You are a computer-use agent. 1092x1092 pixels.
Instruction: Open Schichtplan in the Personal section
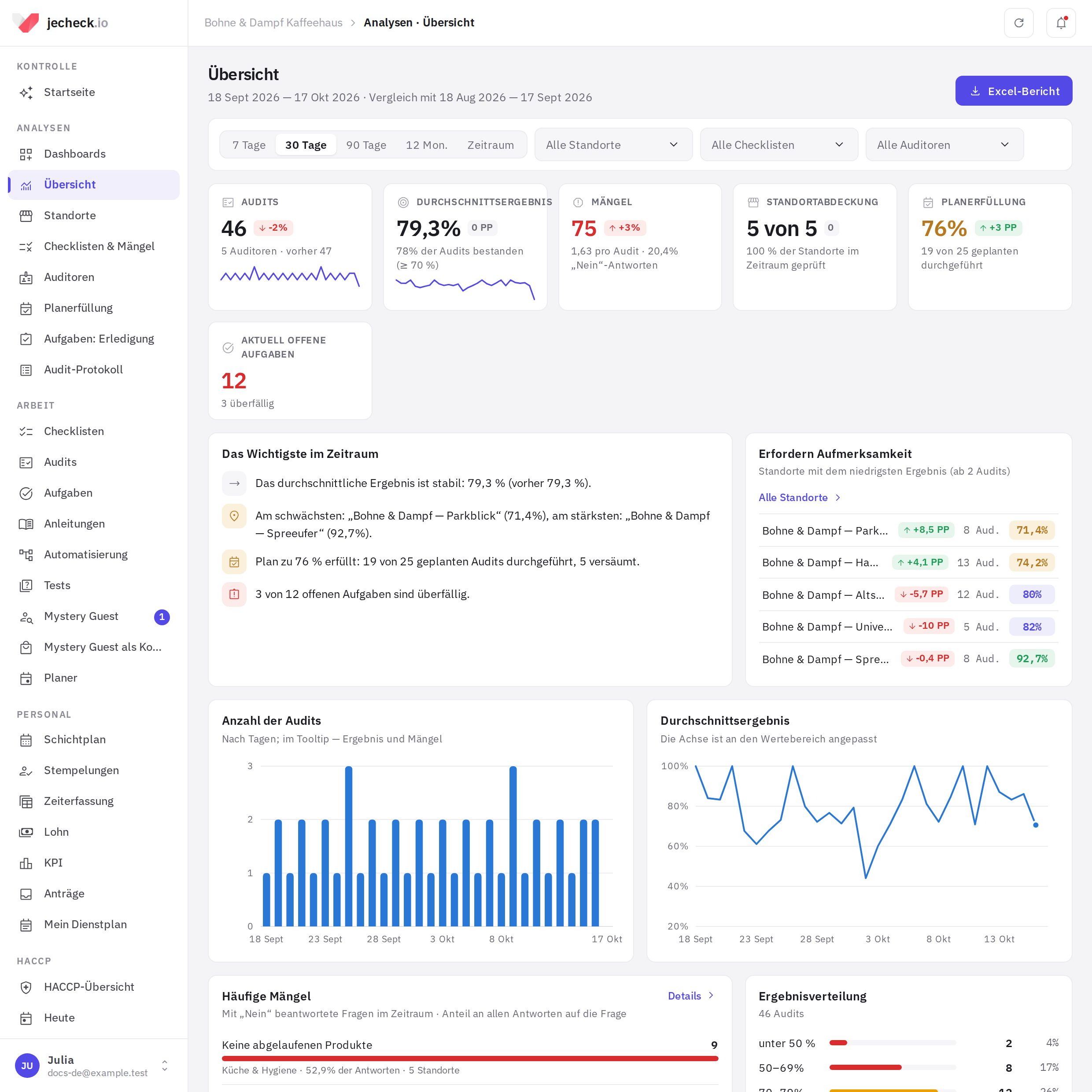pos(94,740)
